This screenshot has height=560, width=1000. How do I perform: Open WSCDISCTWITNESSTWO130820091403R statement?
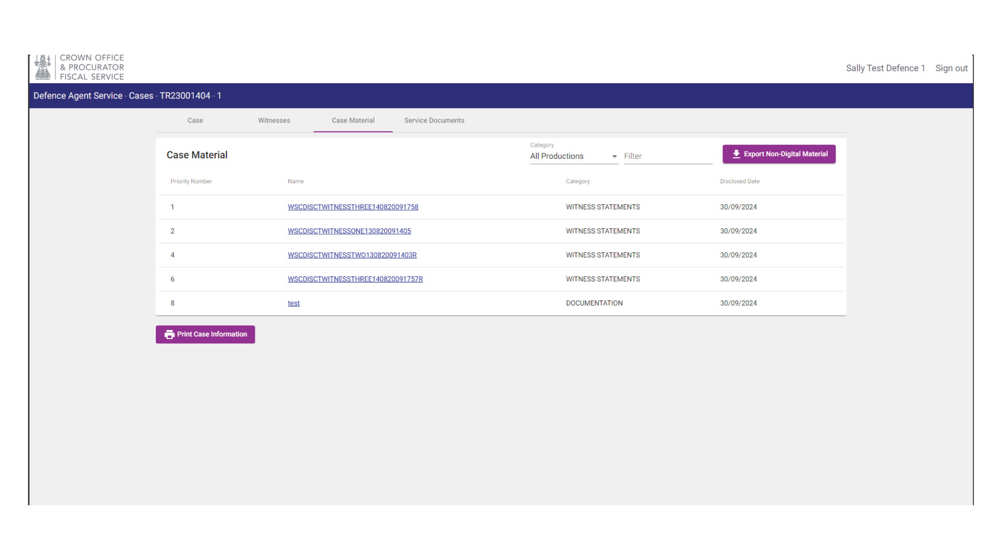352,255
